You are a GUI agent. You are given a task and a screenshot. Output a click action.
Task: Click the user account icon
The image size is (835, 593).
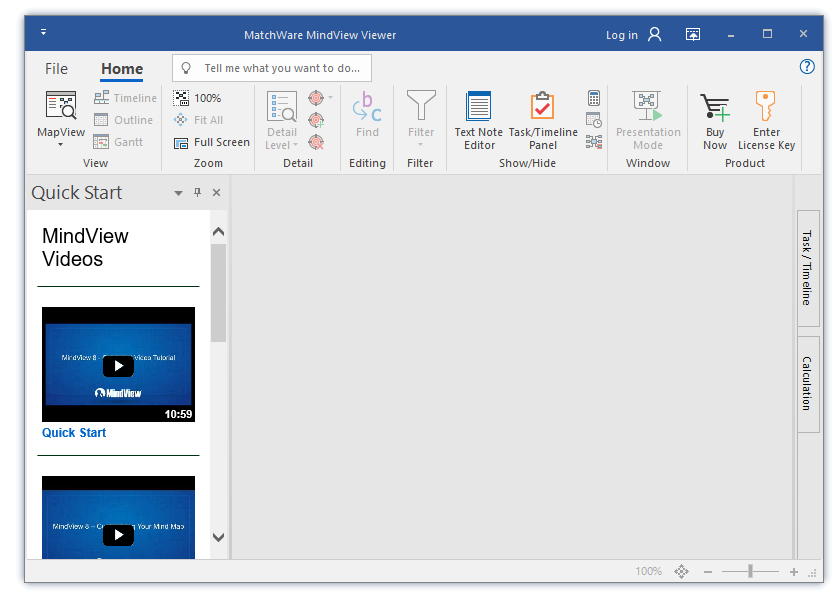pos(654,35)
